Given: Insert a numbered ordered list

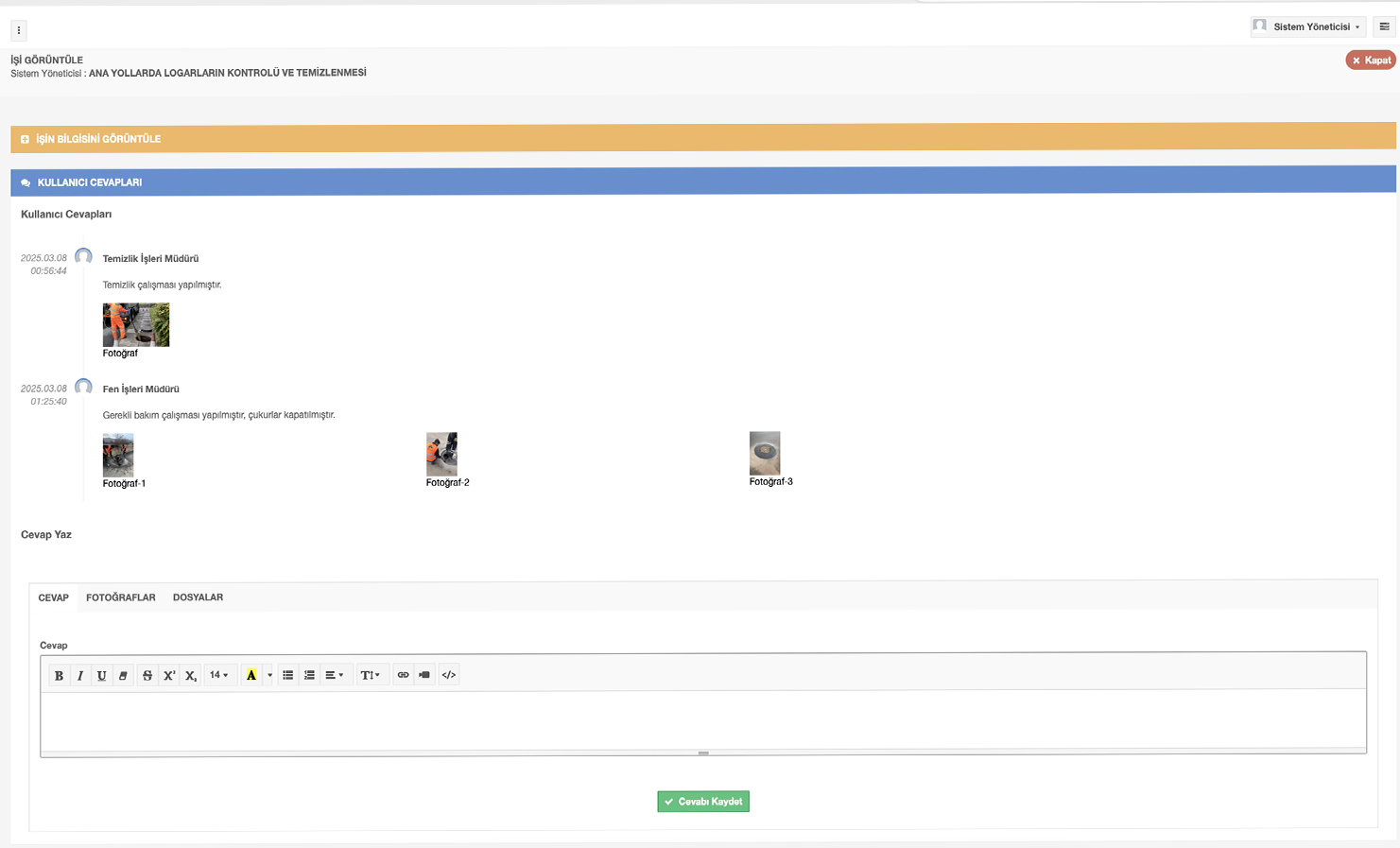Looking at the screenshot, I should click(x=309, y=675).
